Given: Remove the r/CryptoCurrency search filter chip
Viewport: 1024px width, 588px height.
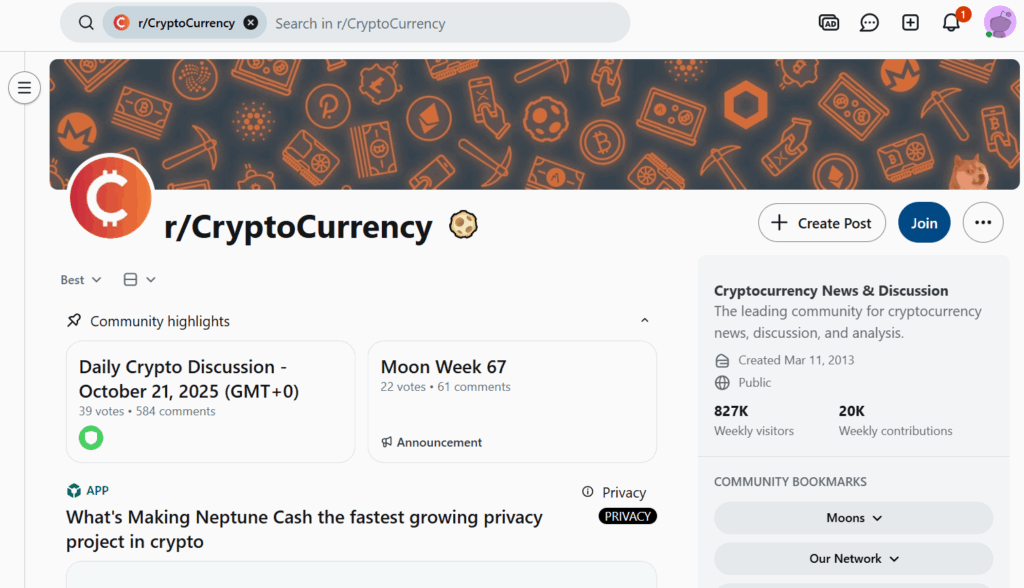Looking at the screenshot, I should click(250, 23).
